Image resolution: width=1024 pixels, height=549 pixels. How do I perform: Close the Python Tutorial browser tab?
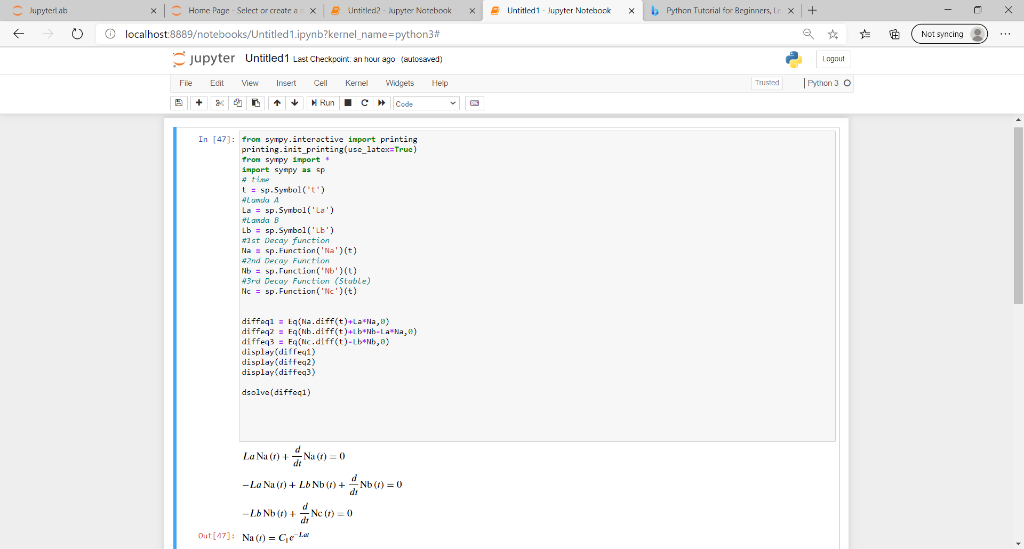791,10
